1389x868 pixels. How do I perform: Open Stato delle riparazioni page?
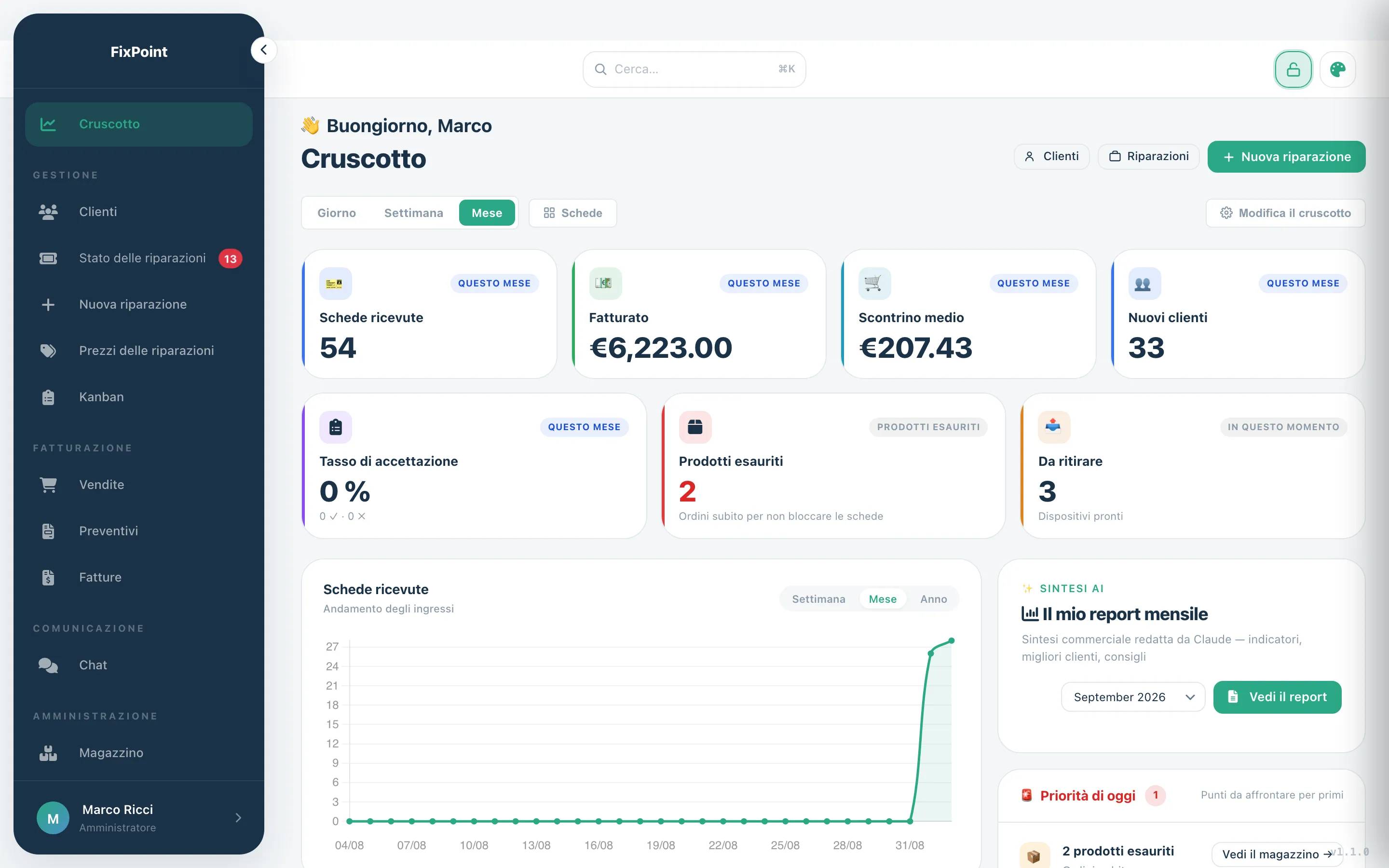click(138, 258)
